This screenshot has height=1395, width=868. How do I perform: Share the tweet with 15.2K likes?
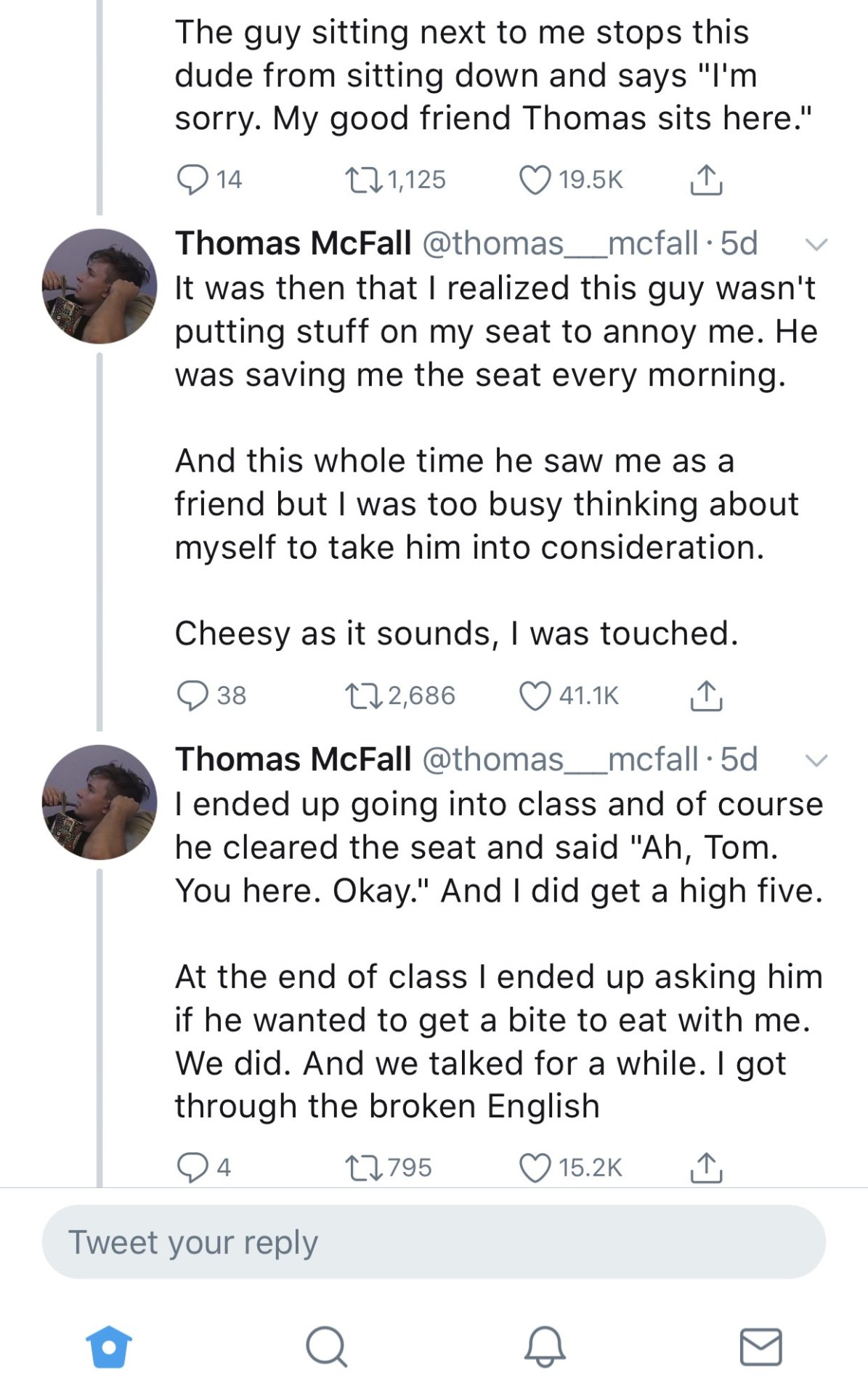pyautogui.click(x=705, y=1168)
